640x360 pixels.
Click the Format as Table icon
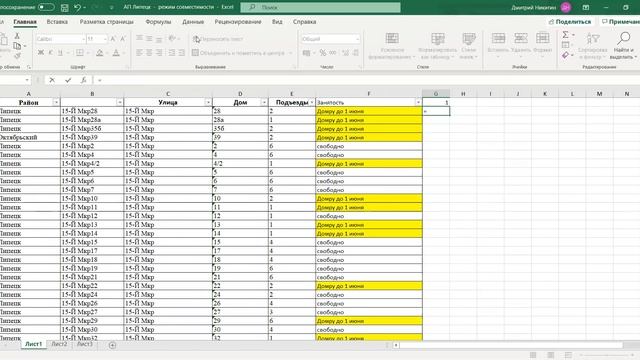pos(438,39)
